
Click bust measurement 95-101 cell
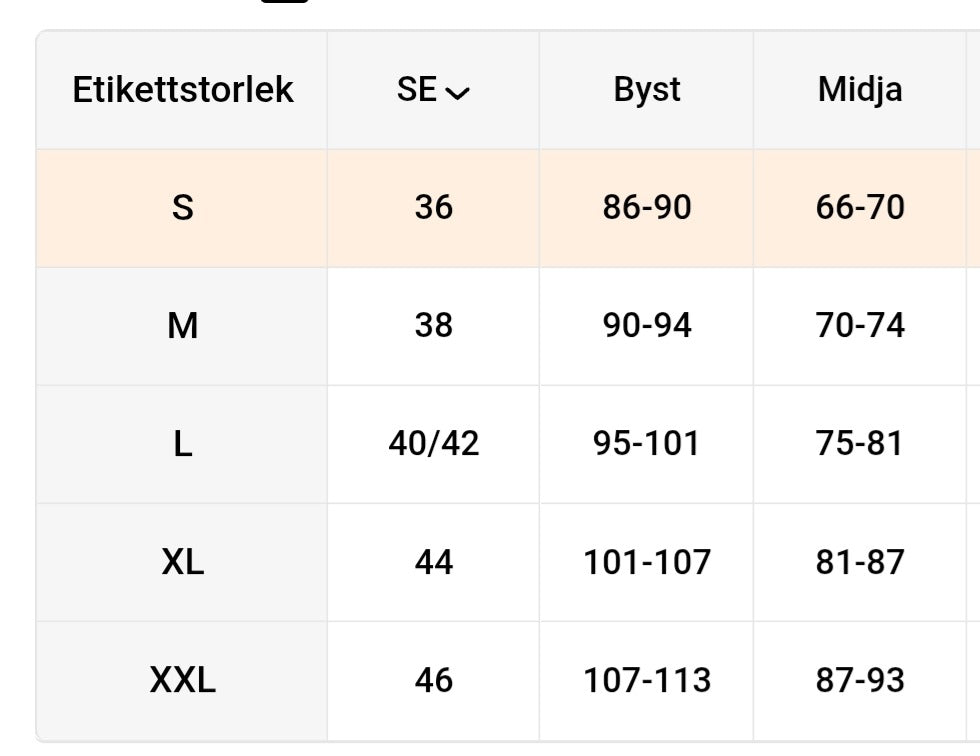pos(647,444)
